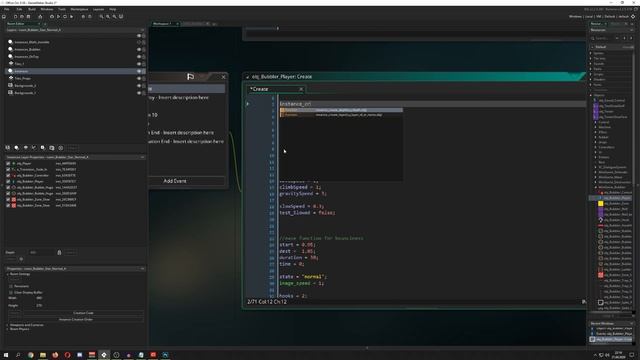This screenshot has height=360, width=640.
Task: Open the Help menu
Action: tap(113, 9)
